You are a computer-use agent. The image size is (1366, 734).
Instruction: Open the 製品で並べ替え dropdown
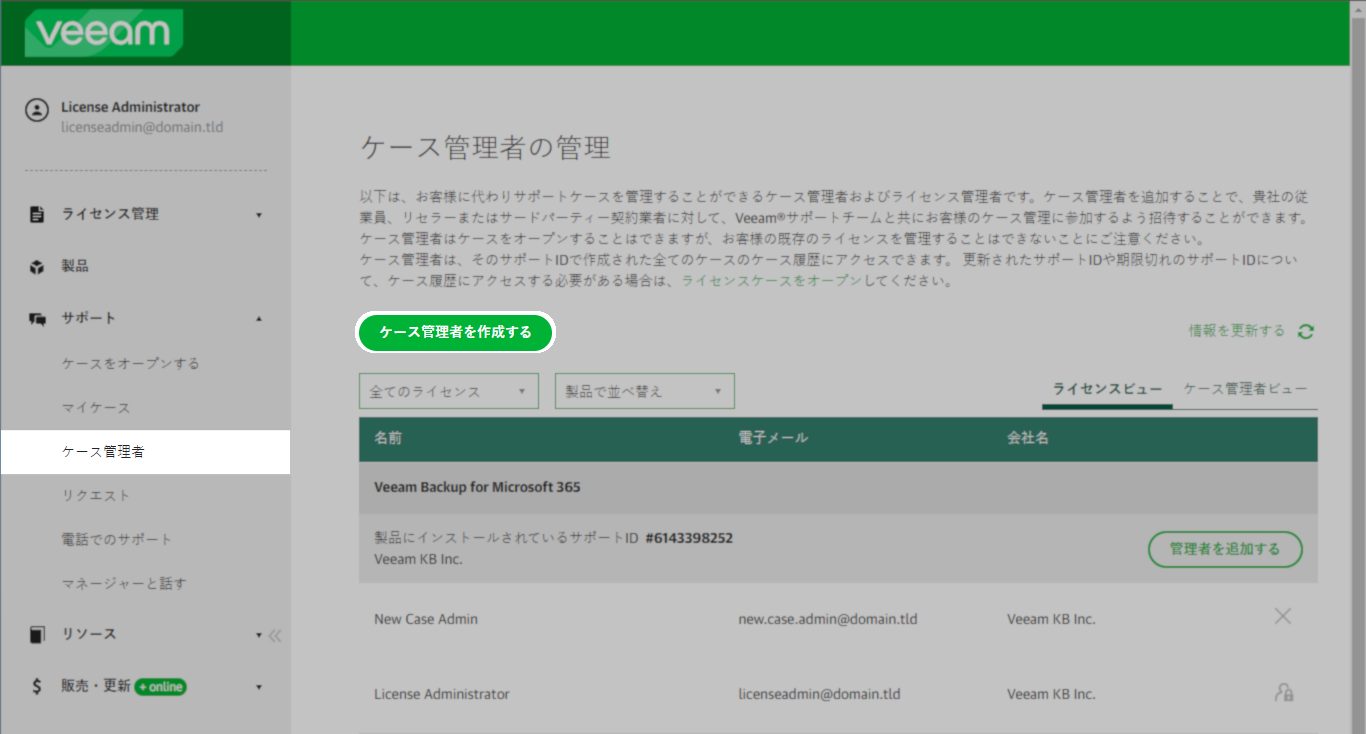[x=645, y=391]
